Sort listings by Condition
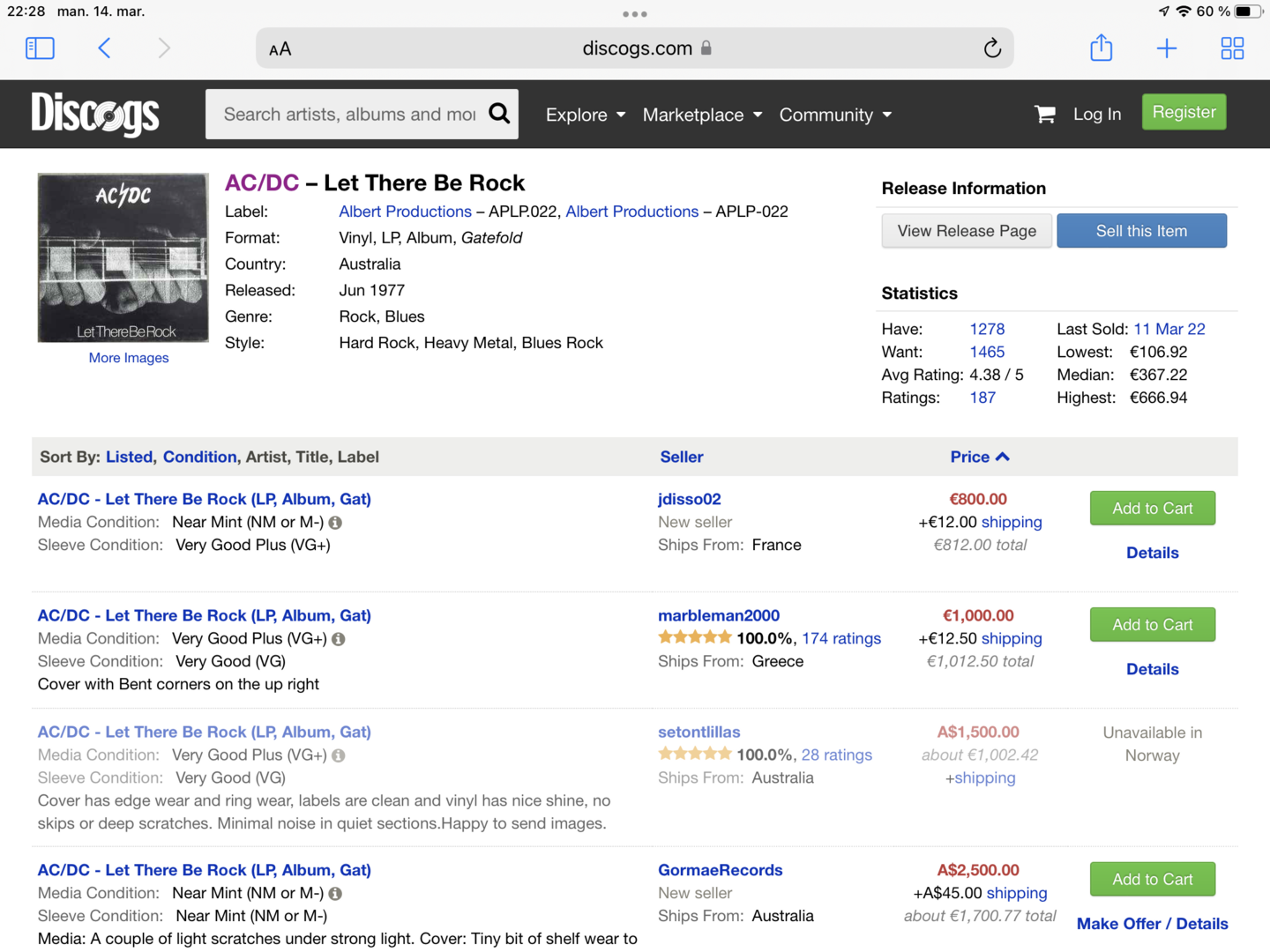 coord(199,457)
